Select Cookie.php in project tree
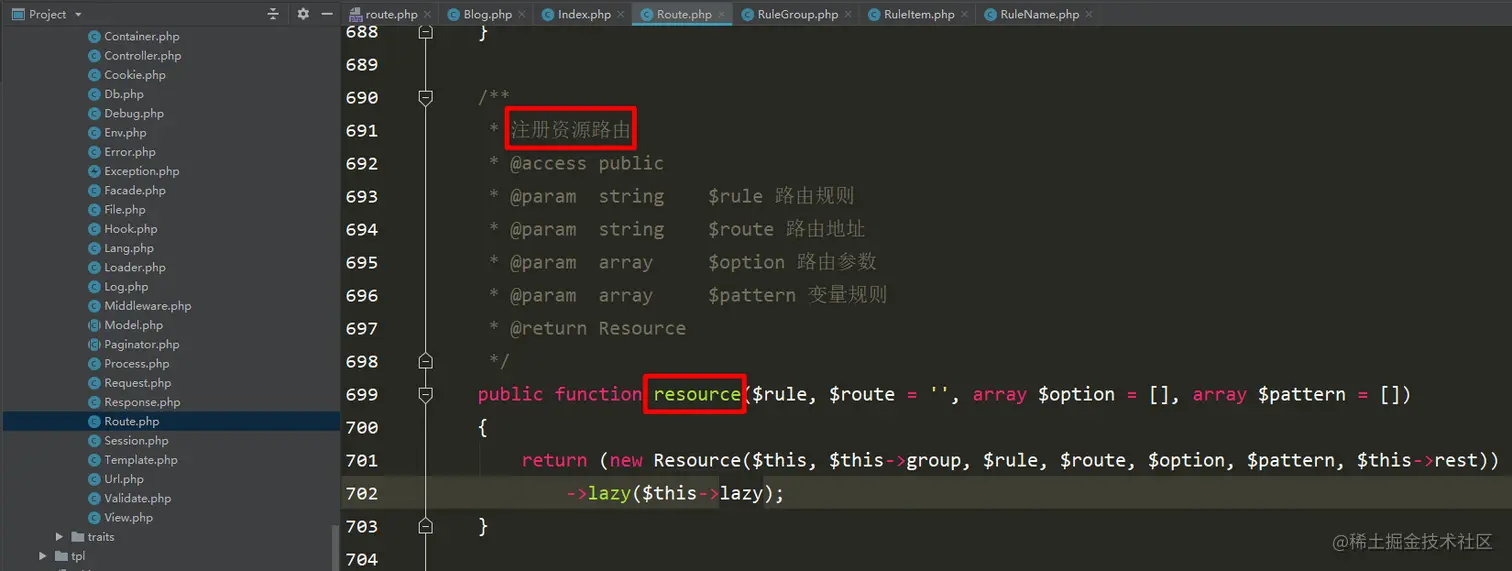Viewport: 1512px width, 571px height. (x=134, y=75)
